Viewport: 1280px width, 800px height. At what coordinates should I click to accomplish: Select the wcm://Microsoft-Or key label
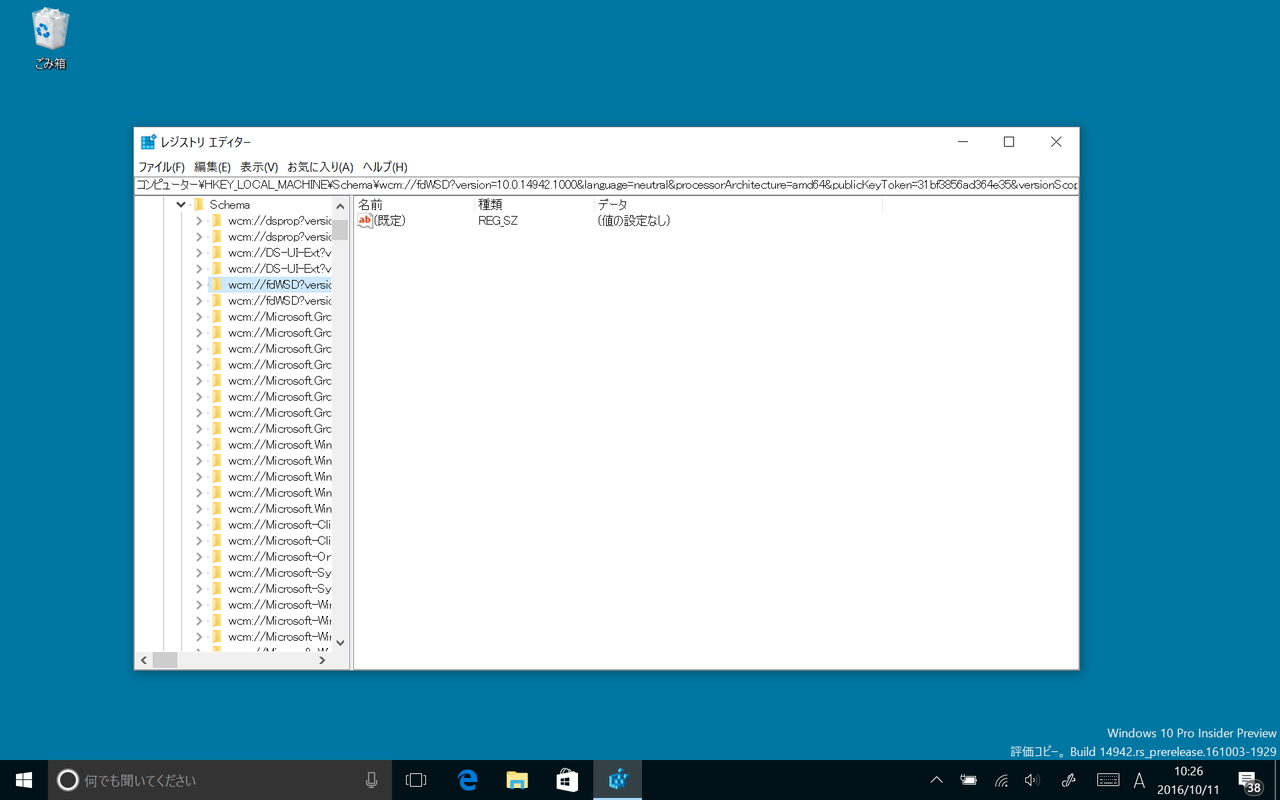click(279, 557)
